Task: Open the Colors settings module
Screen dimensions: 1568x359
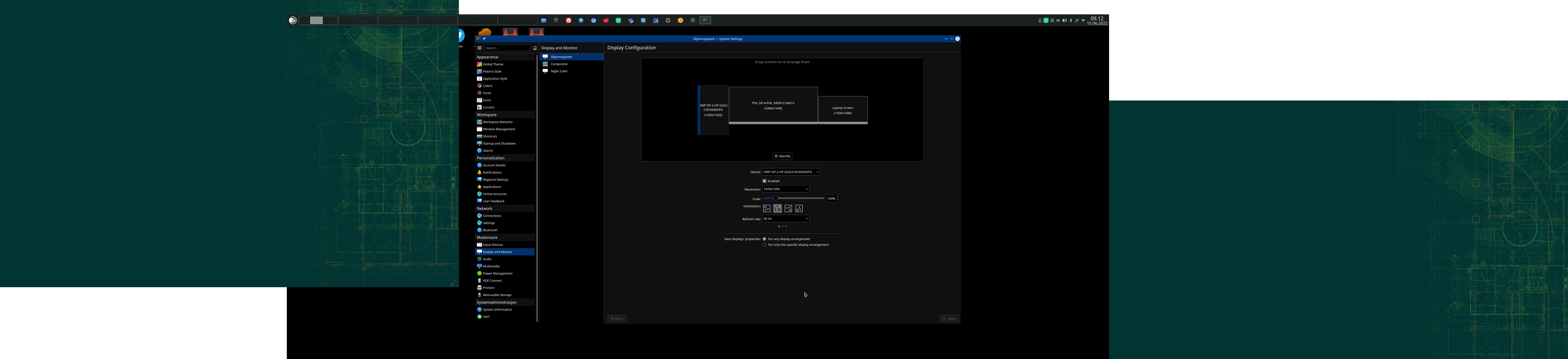Action: tap(505, 86)
